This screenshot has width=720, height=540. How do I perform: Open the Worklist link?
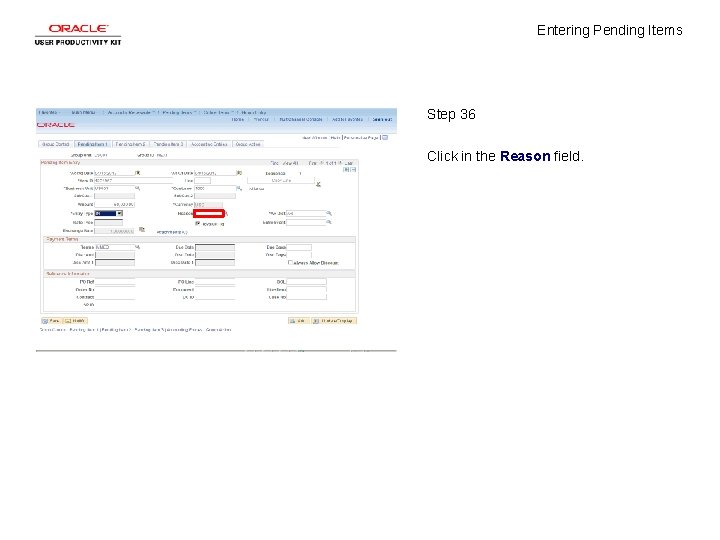click(261, 119)
